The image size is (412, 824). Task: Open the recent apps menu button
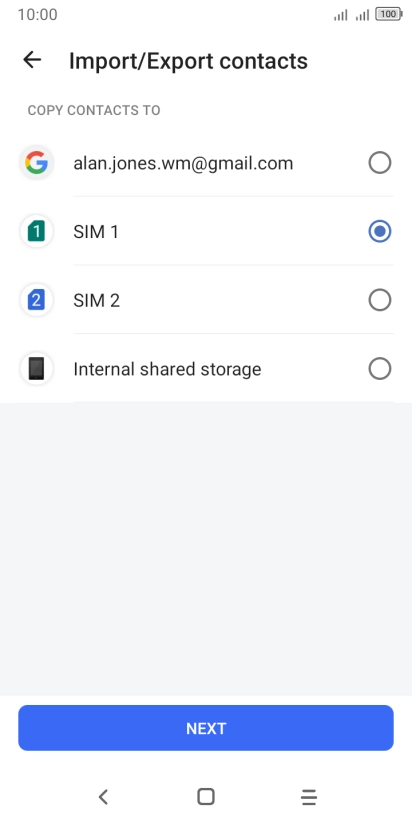[x=309, y=797]
